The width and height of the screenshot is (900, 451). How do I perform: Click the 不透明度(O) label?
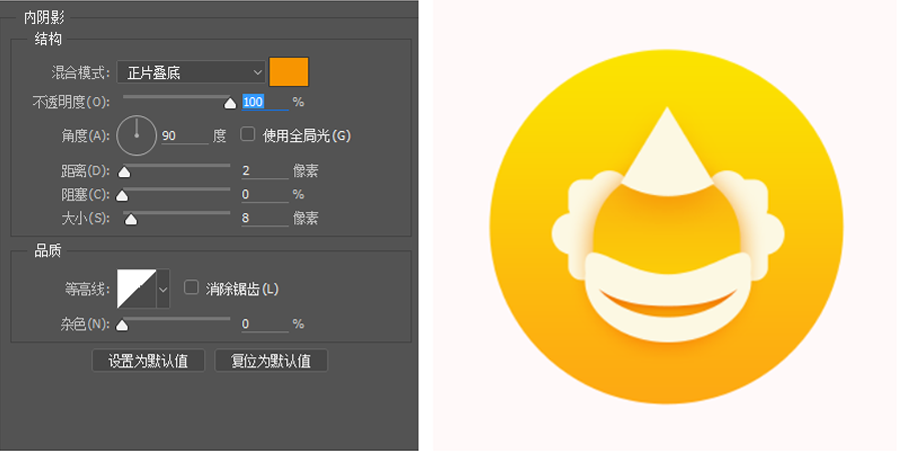71,102
